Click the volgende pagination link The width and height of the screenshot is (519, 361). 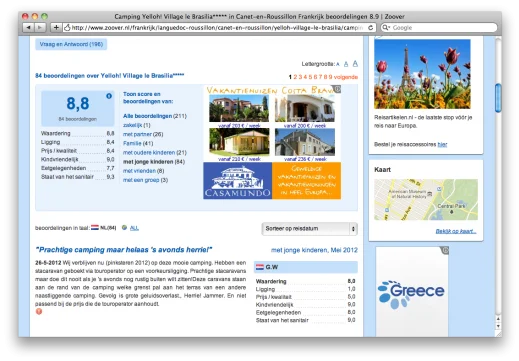[x=346, y=77]
